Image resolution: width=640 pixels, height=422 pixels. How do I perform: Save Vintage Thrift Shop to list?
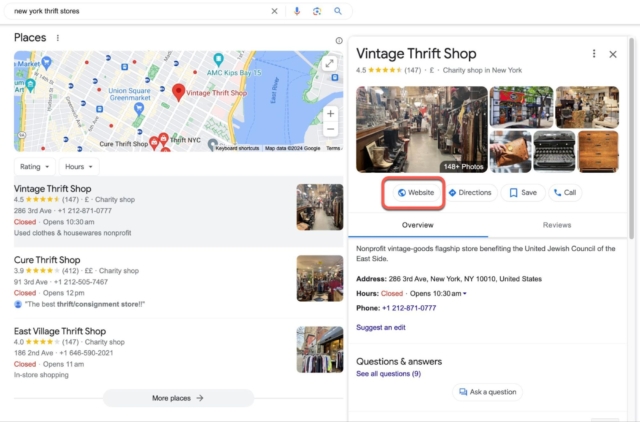[523, 192]
